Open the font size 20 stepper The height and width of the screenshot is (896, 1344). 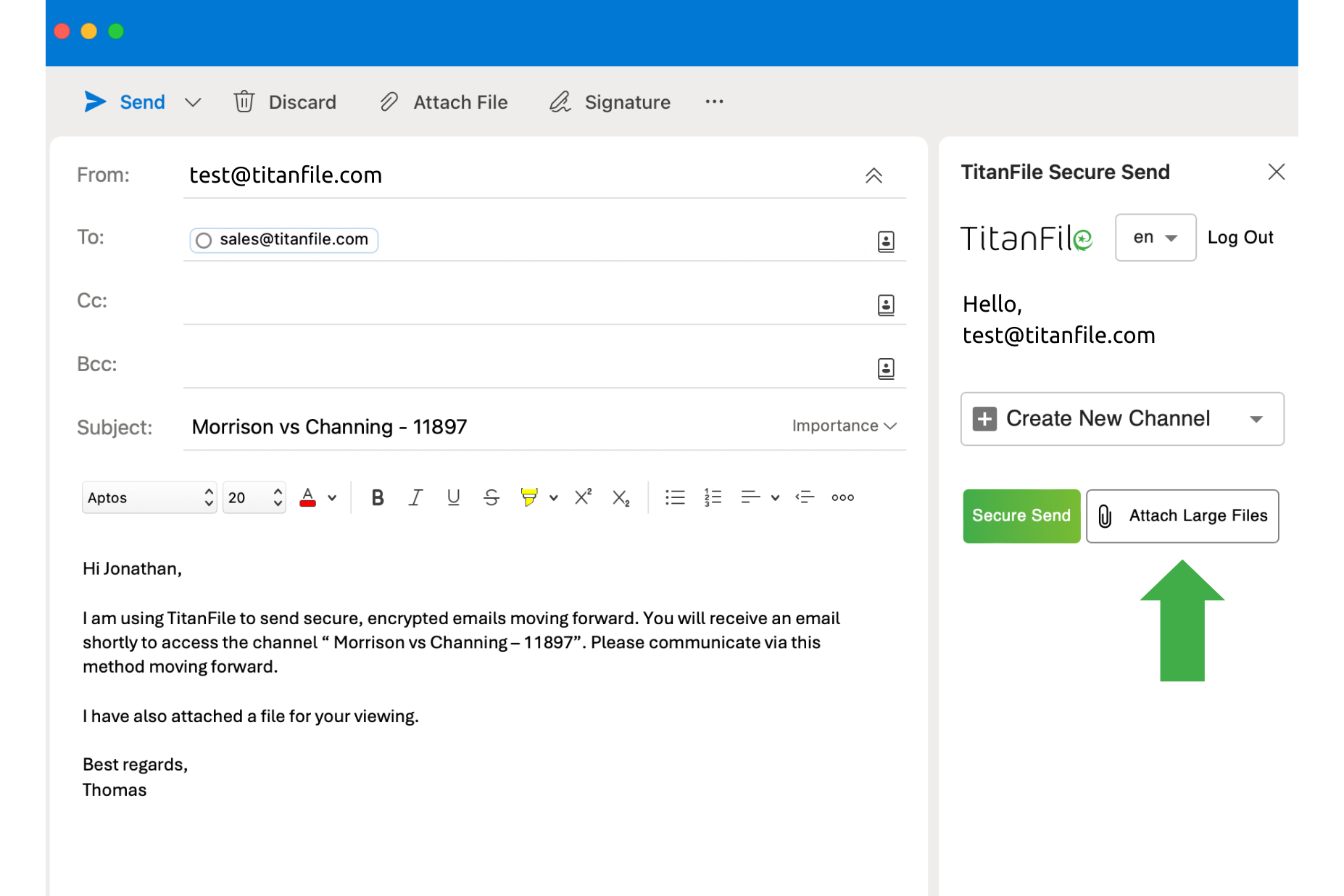(x=254, y=498)
